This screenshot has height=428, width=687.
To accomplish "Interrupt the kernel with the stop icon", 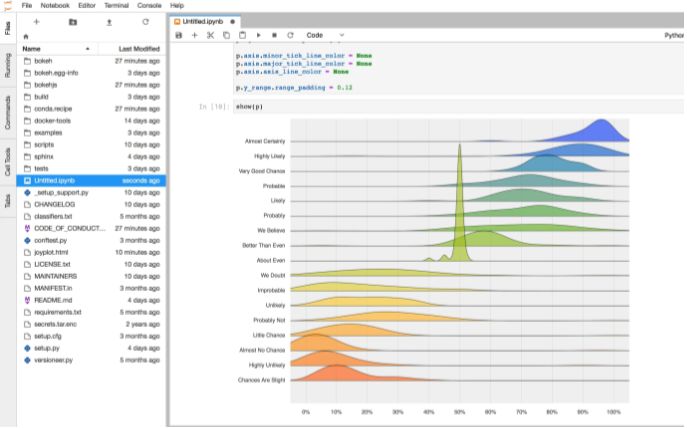I will [274, 35].
